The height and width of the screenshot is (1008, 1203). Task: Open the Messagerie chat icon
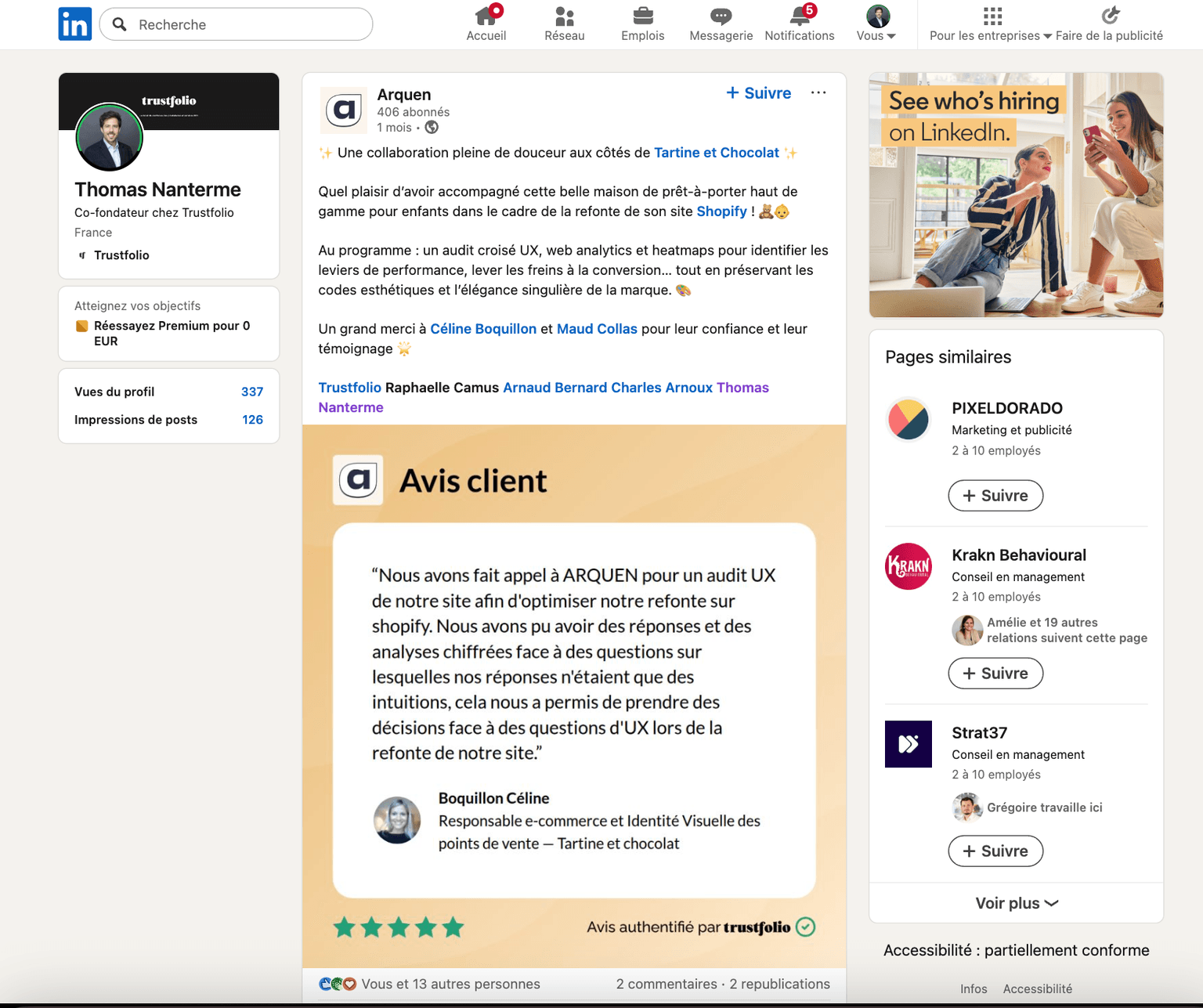(x=721, y=16)
